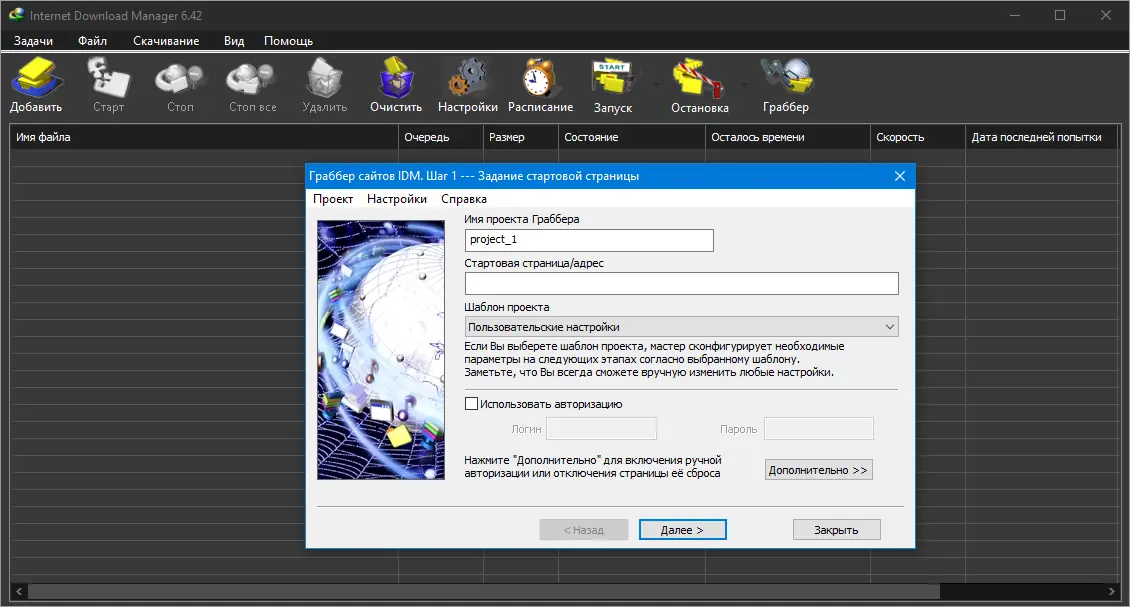Click the Стартовая страница/адрес input field
The image size is (1130, 607).
click(681, 283)
